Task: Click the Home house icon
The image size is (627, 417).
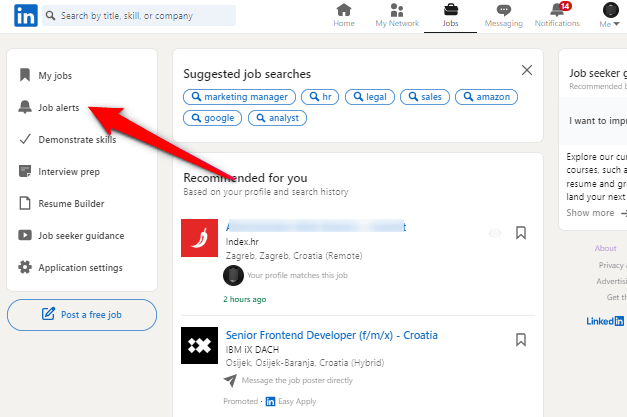Action: 344,10
